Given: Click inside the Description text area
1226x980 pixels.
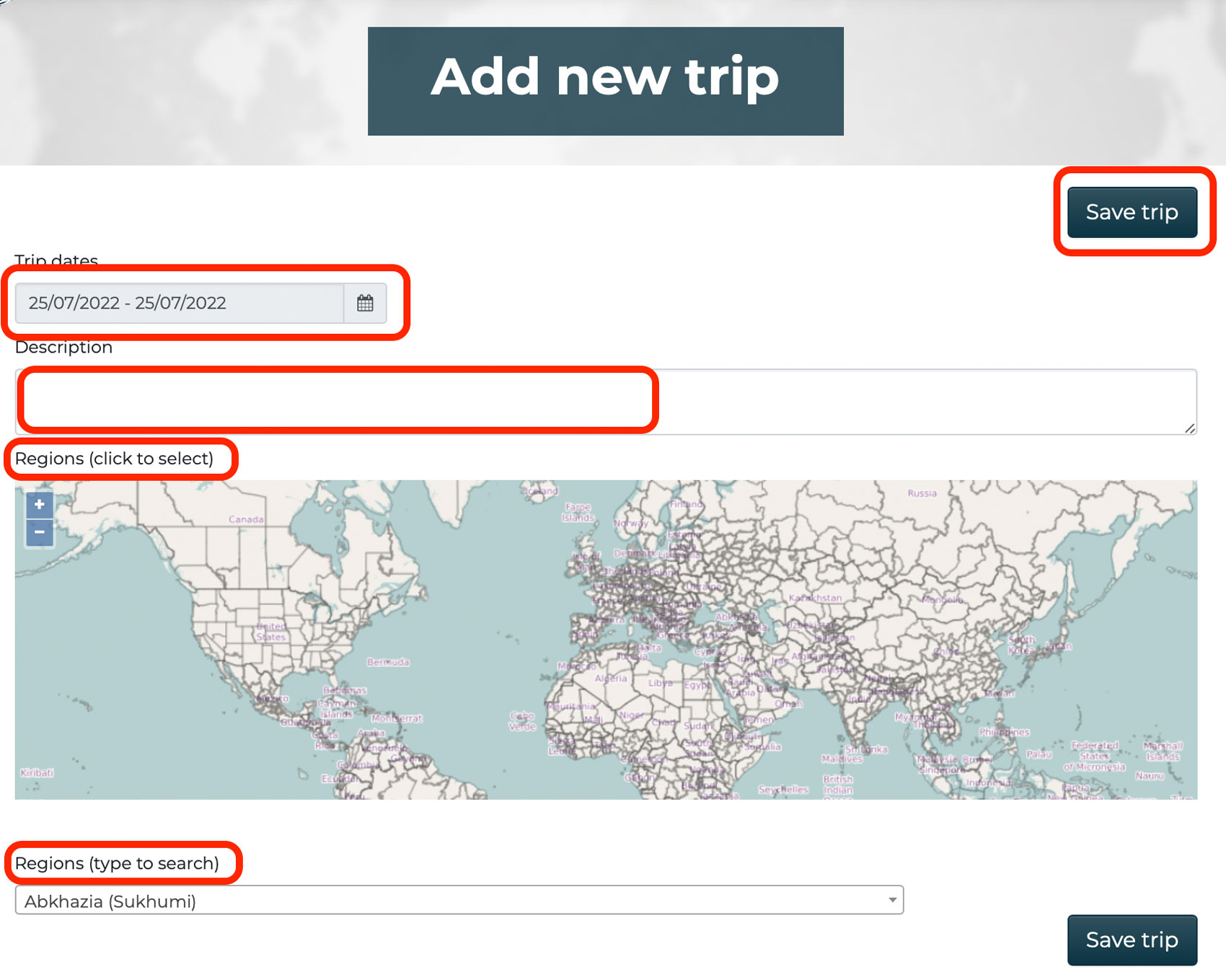Looking at the screenshot, I should tap(606, 402).
